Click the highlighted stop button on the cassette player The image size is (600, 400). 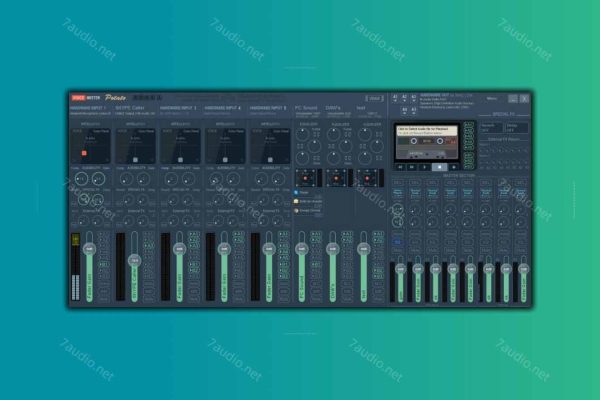point(439,167)
